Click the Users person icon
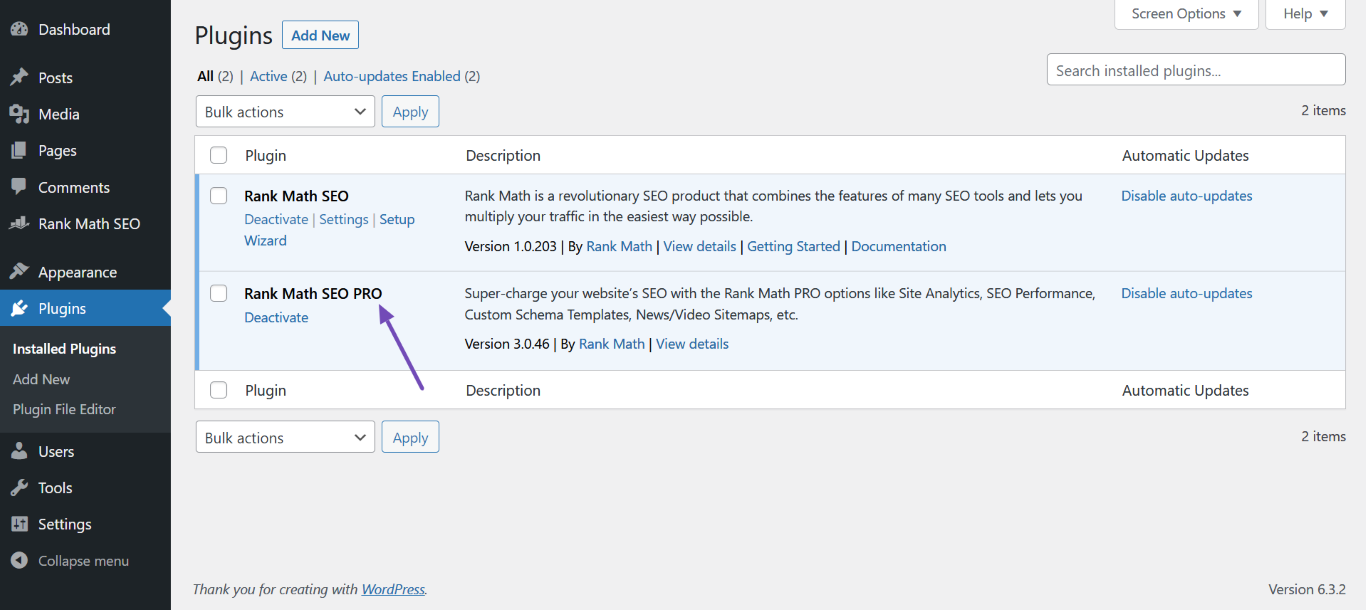The height and width of the screenshot is (610, 1366). (x=19, y=451)
